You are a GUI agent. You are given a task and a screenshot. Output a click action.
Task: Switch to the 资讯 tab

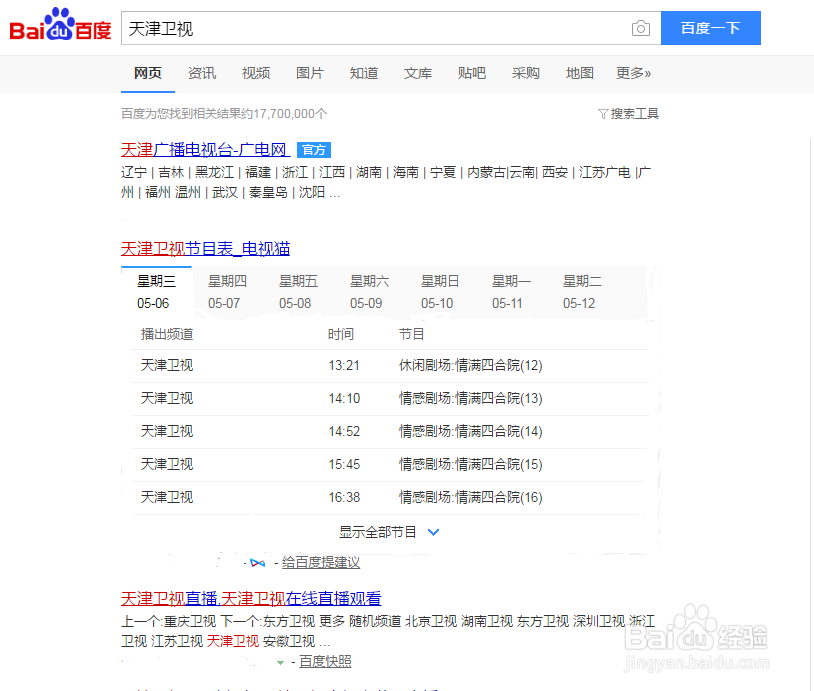point(202,73)
